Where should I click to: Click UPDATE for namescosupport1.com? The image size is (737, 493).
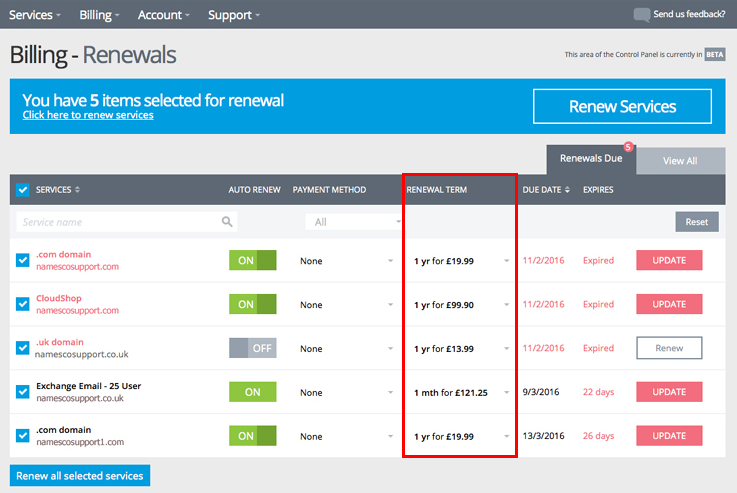(669, 436)
